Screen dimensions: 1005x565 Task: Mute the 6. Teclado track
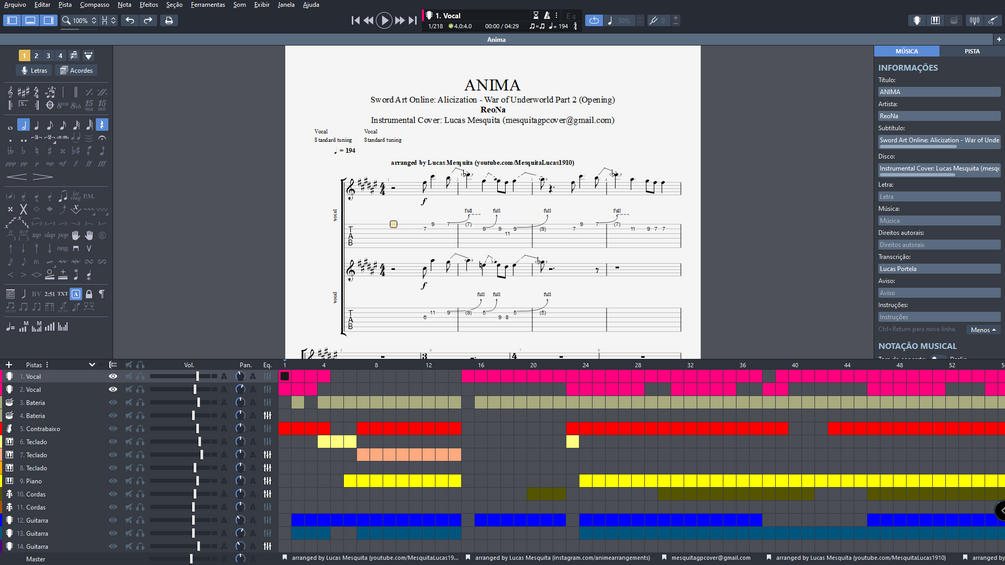click(129, 442)
